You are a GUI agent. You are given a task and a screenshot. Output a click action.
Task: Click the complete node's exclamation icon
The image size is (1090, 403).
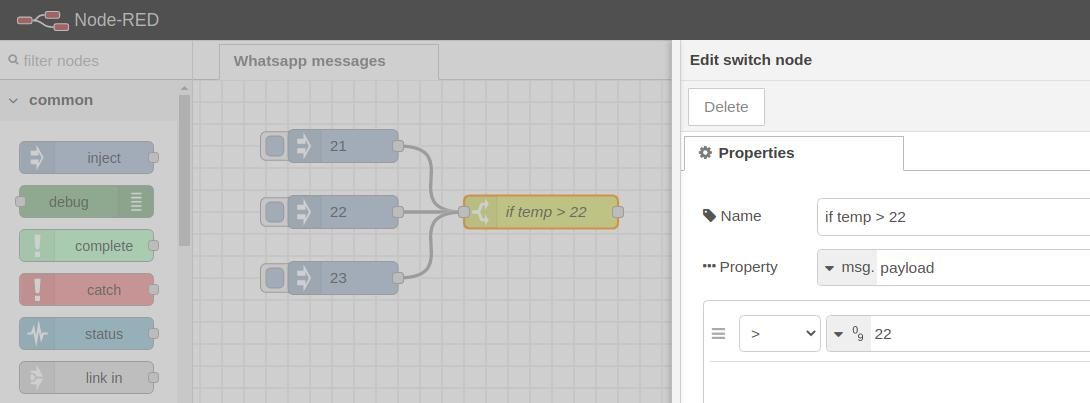coord(37,246)
